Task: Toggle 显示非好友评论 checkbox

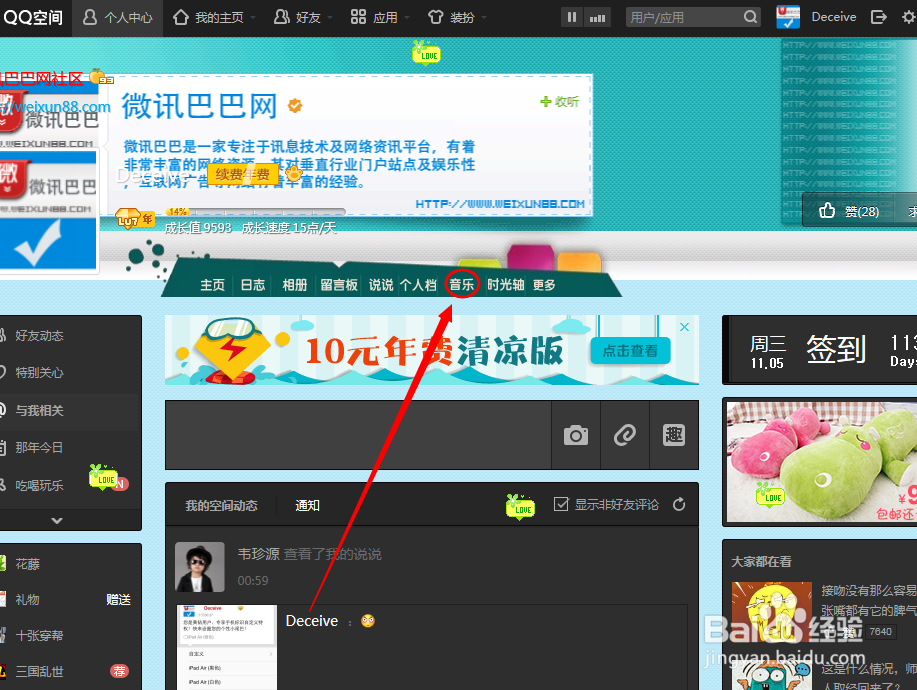Action: (x=561, y=504)
